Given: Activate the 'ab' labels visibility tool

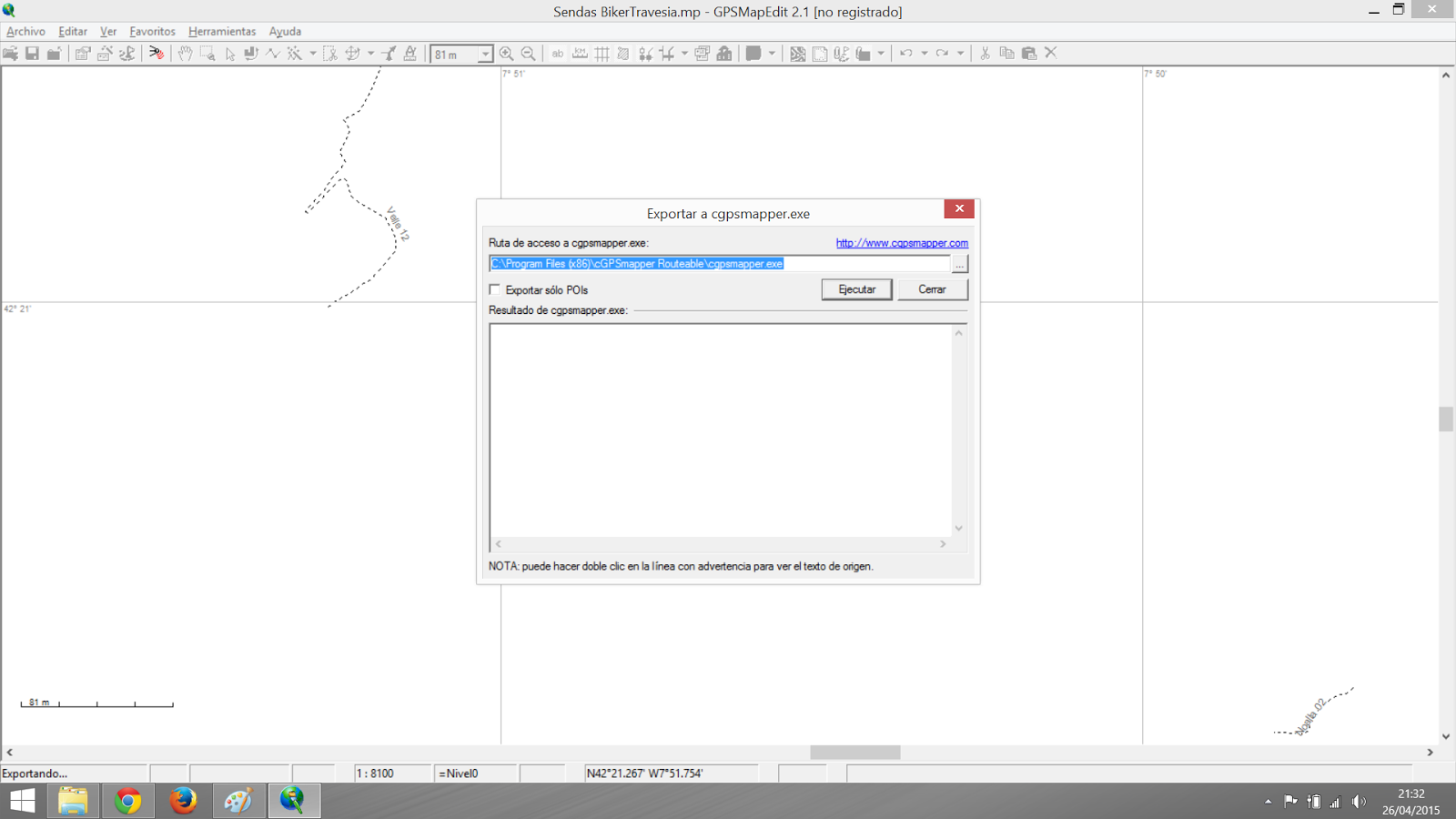Looking at the screenshot, I should pyautogui.click(x=557, y=53).
